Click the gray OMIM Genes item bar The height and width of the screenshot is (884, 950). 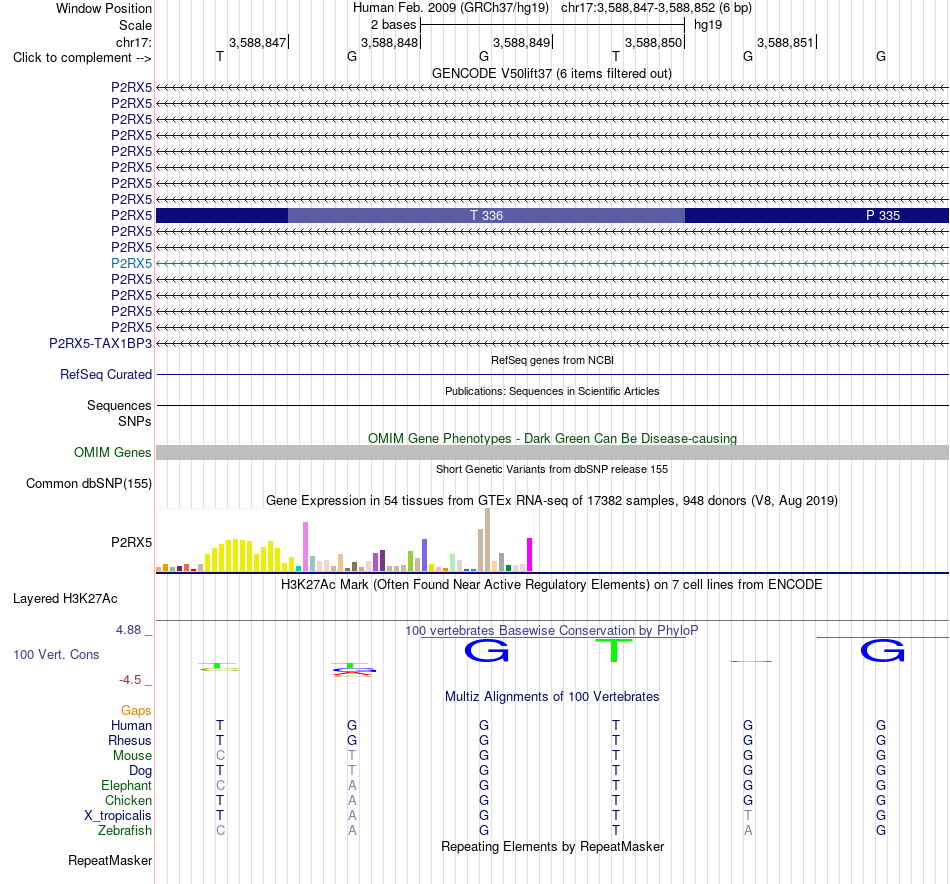pos(552,453)
